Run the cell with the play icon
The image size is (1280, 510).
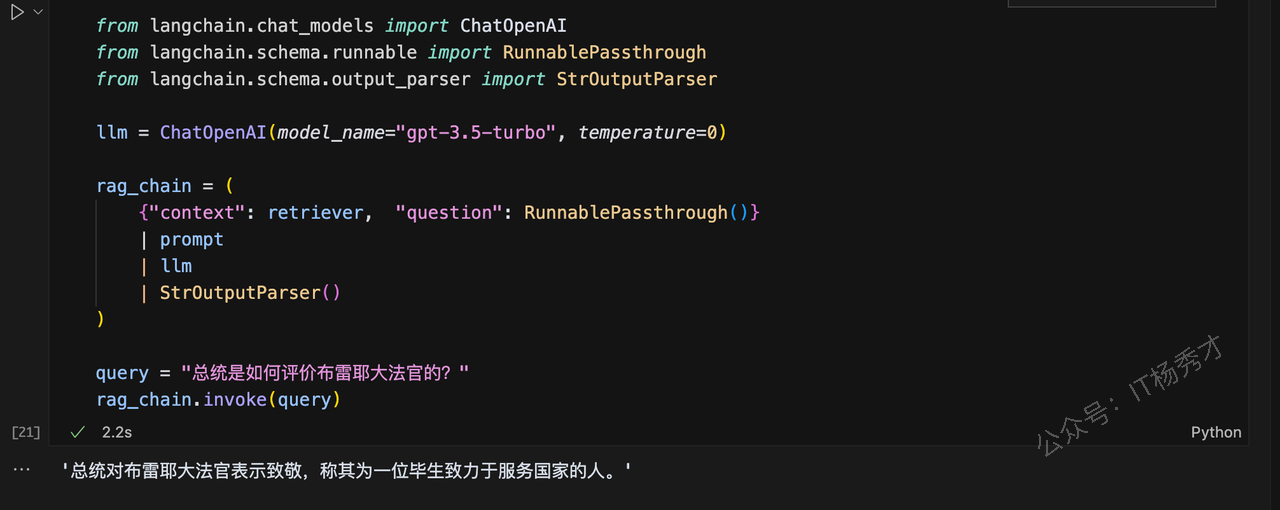pos(17,12)
